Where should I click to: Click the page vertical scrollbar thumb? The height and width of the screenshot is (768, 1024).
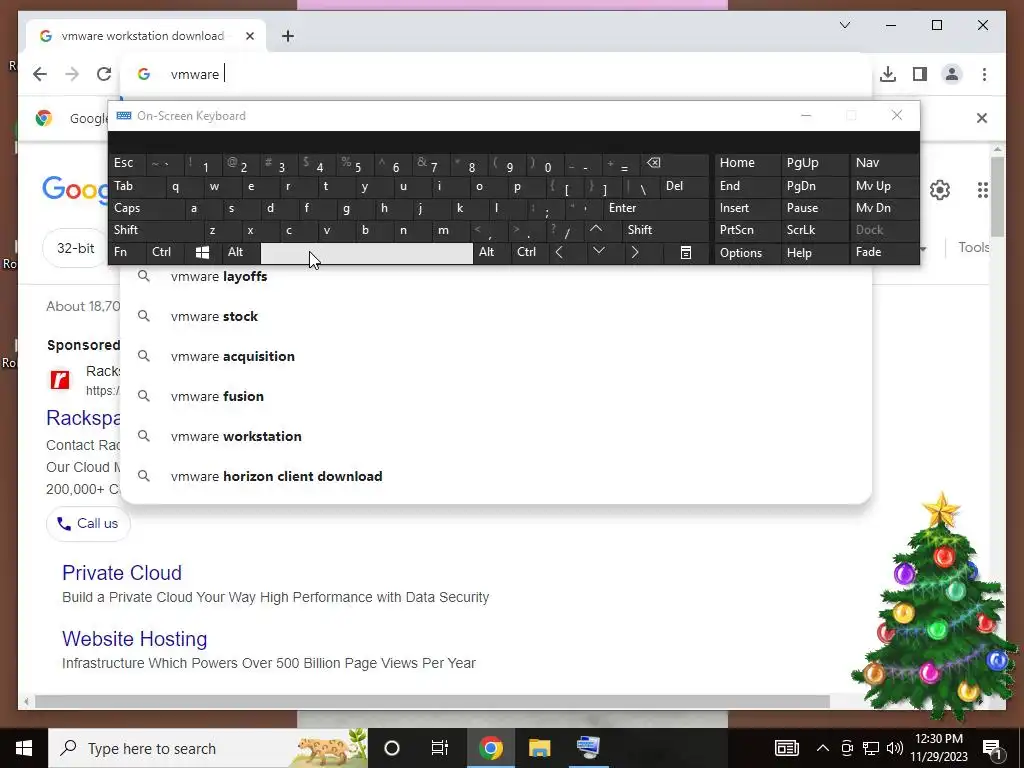997,197
